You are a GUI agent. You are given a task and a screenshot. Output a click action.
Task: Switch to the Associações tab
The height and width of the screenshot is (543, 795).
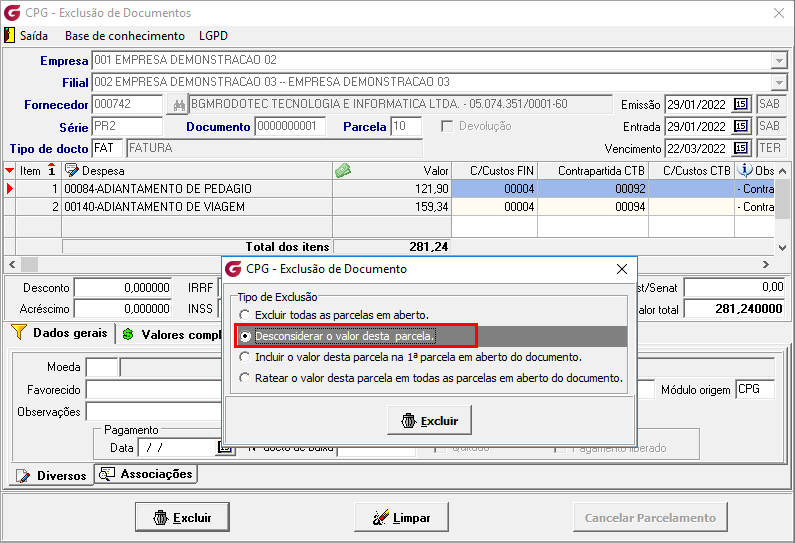[146, 474]
